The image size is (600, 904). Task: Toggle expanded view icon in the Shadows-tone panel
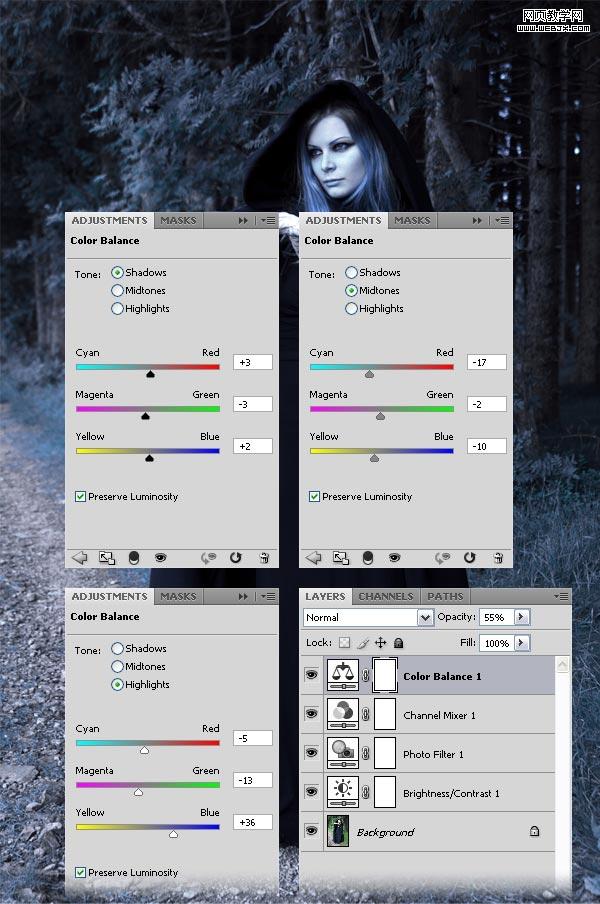click(107, 558)
